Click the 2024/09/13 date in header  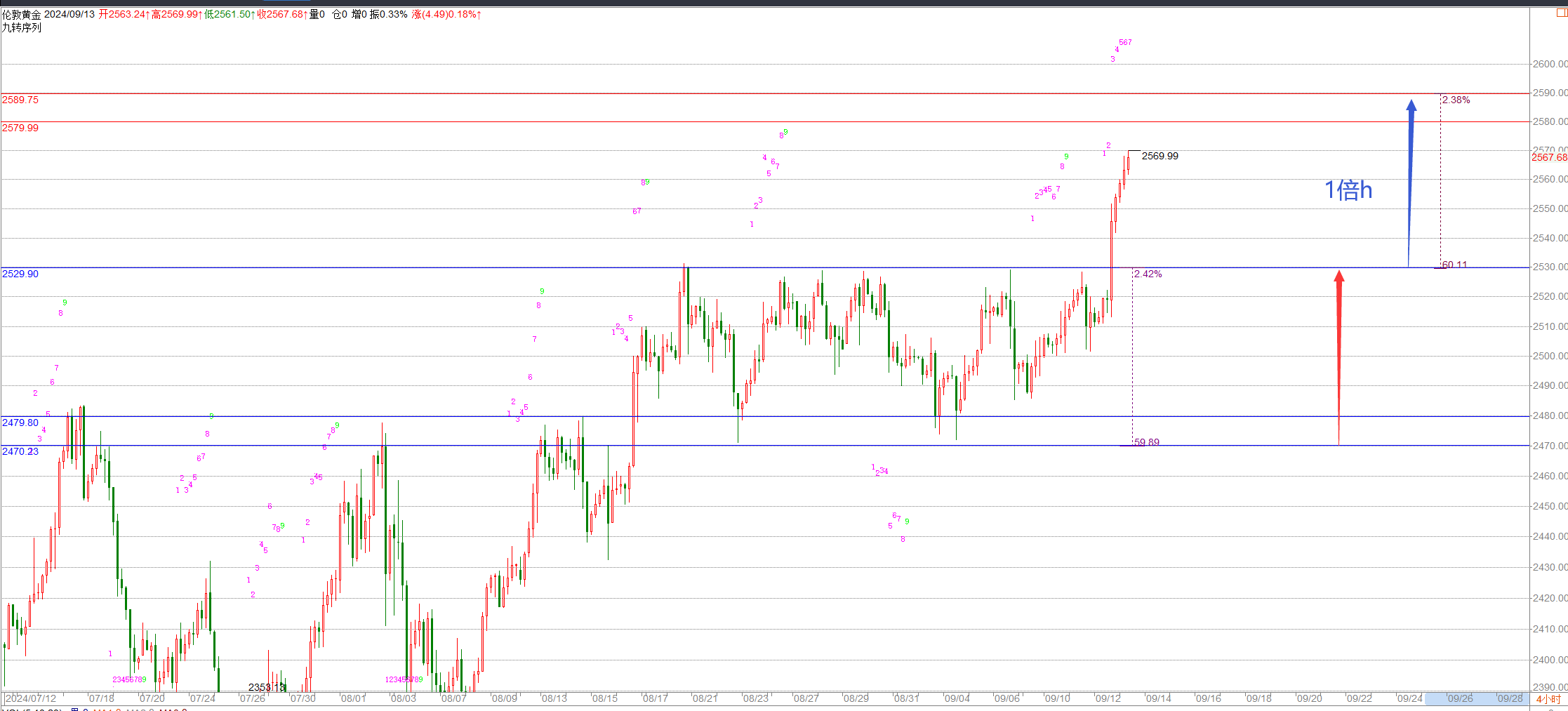[x=69, y=14]
